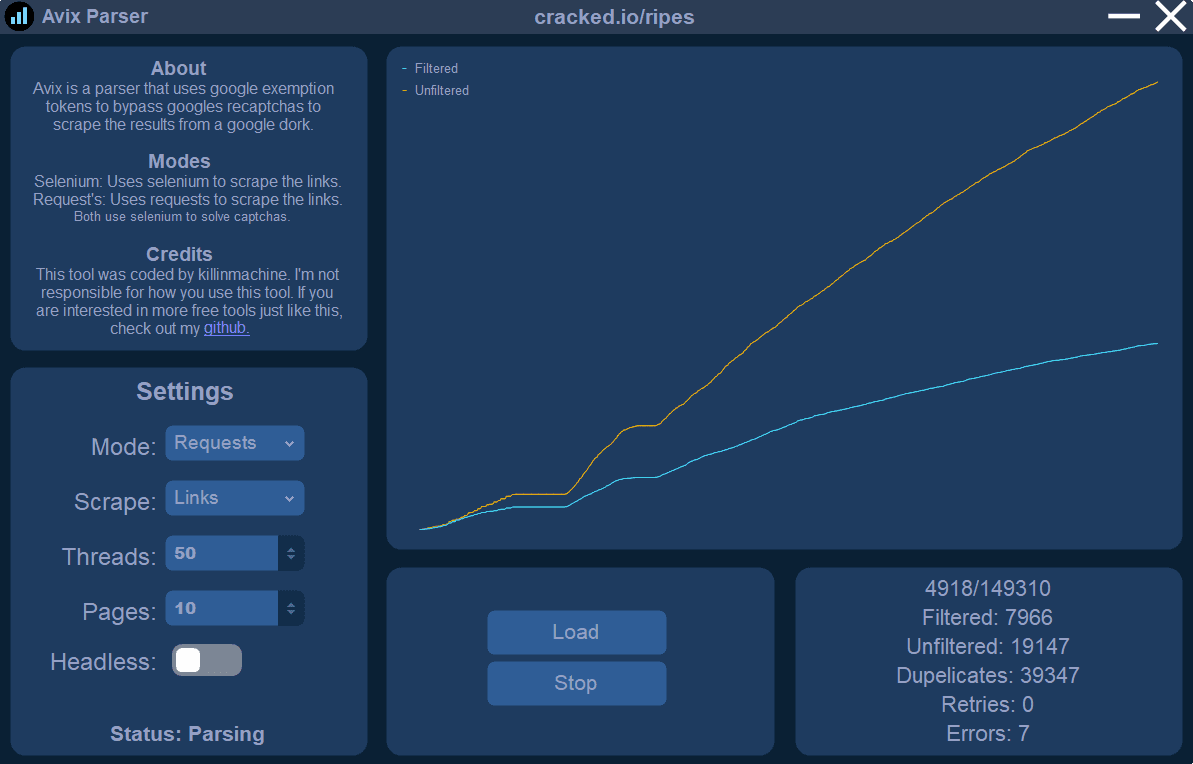The width and height of the screenshot is (1193, 764).
Task: Click the Threads spinner arrows
Action: [x=291, y=553]
